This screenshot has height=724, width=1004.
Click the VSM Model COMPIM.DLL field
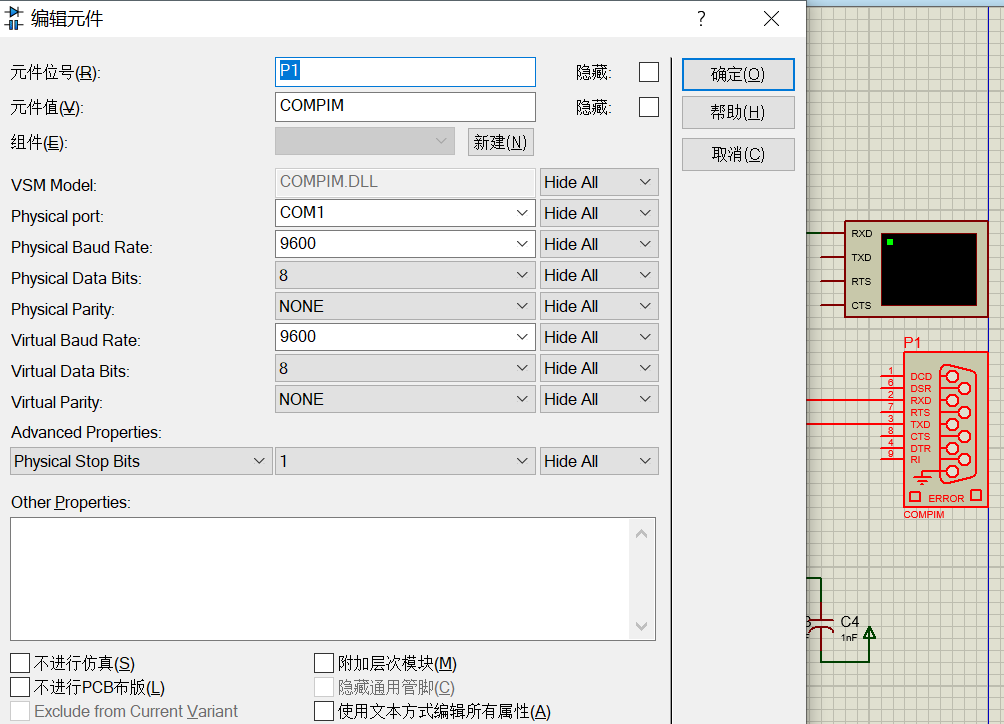pyautogui.click(x=405, y=182)
